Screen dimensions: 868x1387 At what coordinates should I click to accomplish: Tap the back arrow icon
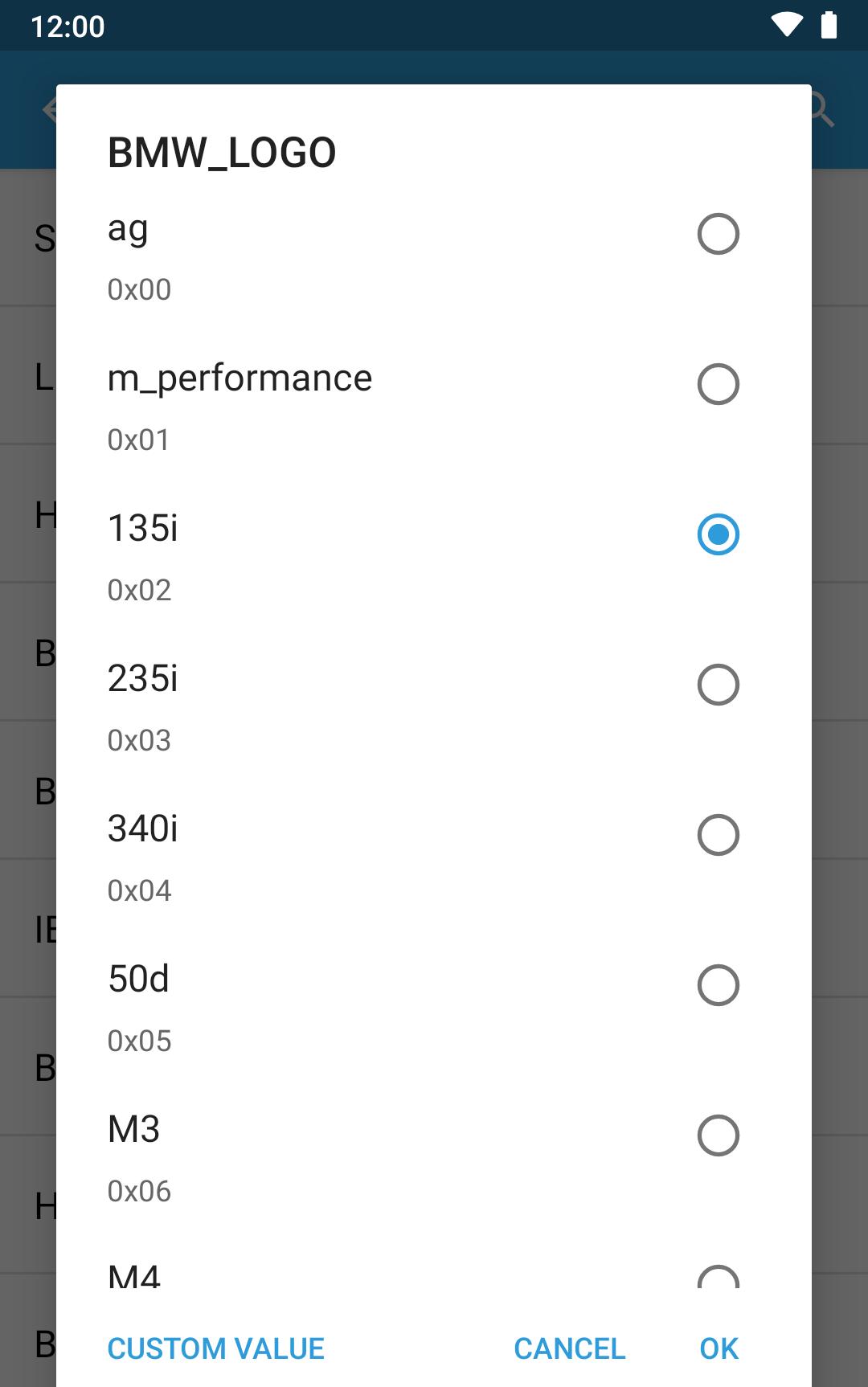49,109
